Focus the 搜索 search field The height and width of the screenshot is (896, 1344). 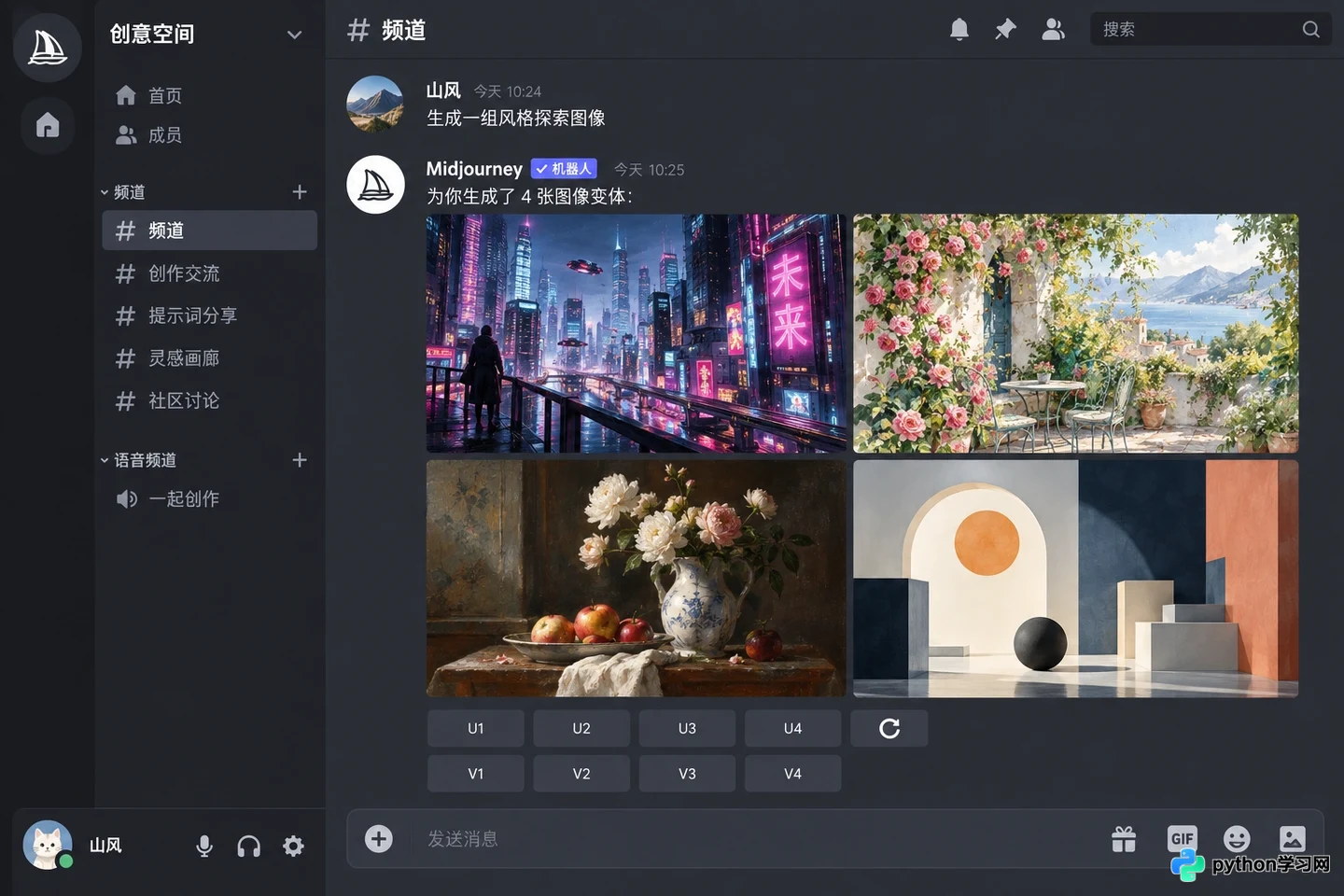click(x=1211, y=30)
